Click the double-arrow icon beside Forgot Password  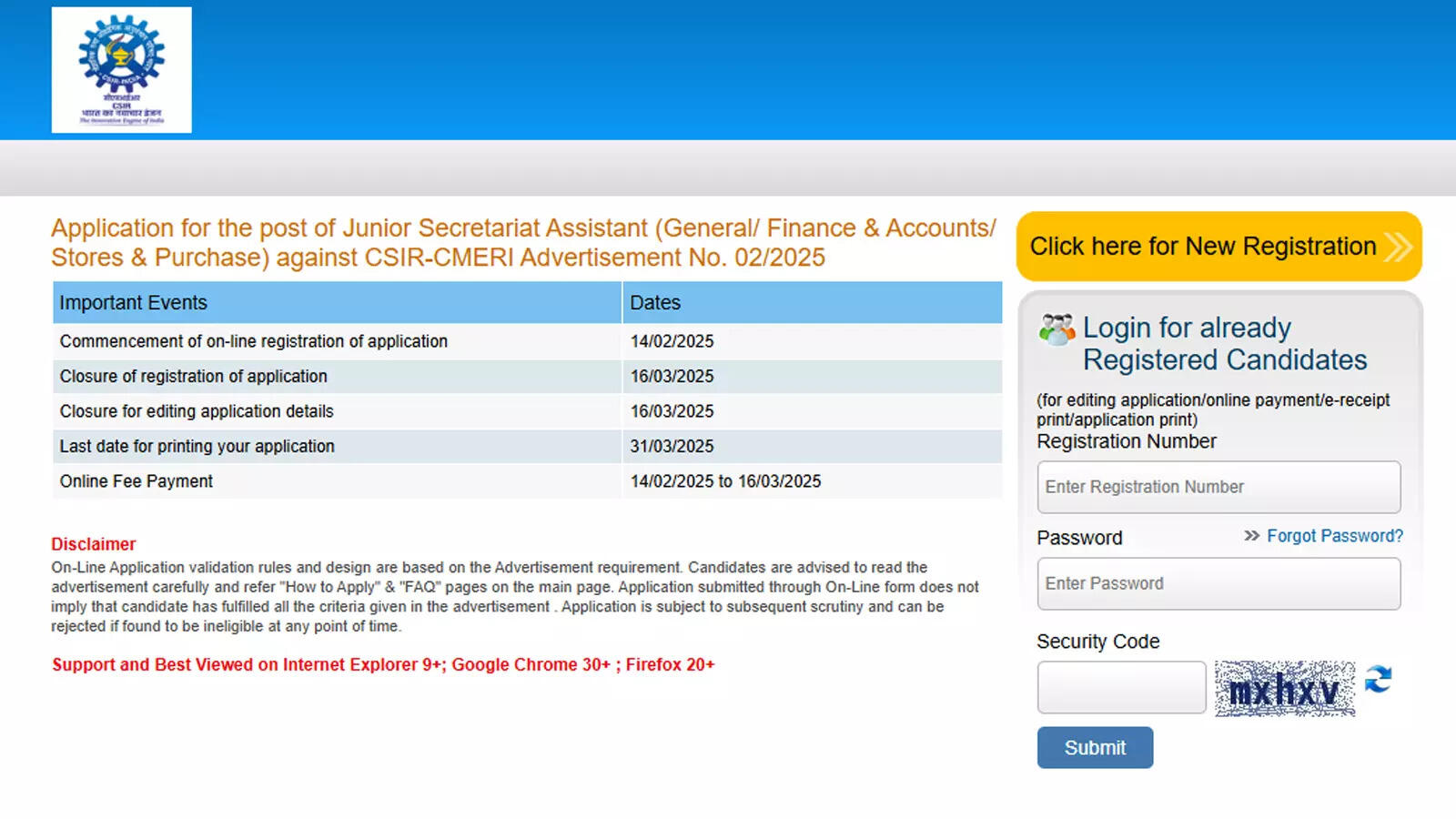tap(1249, 536)
